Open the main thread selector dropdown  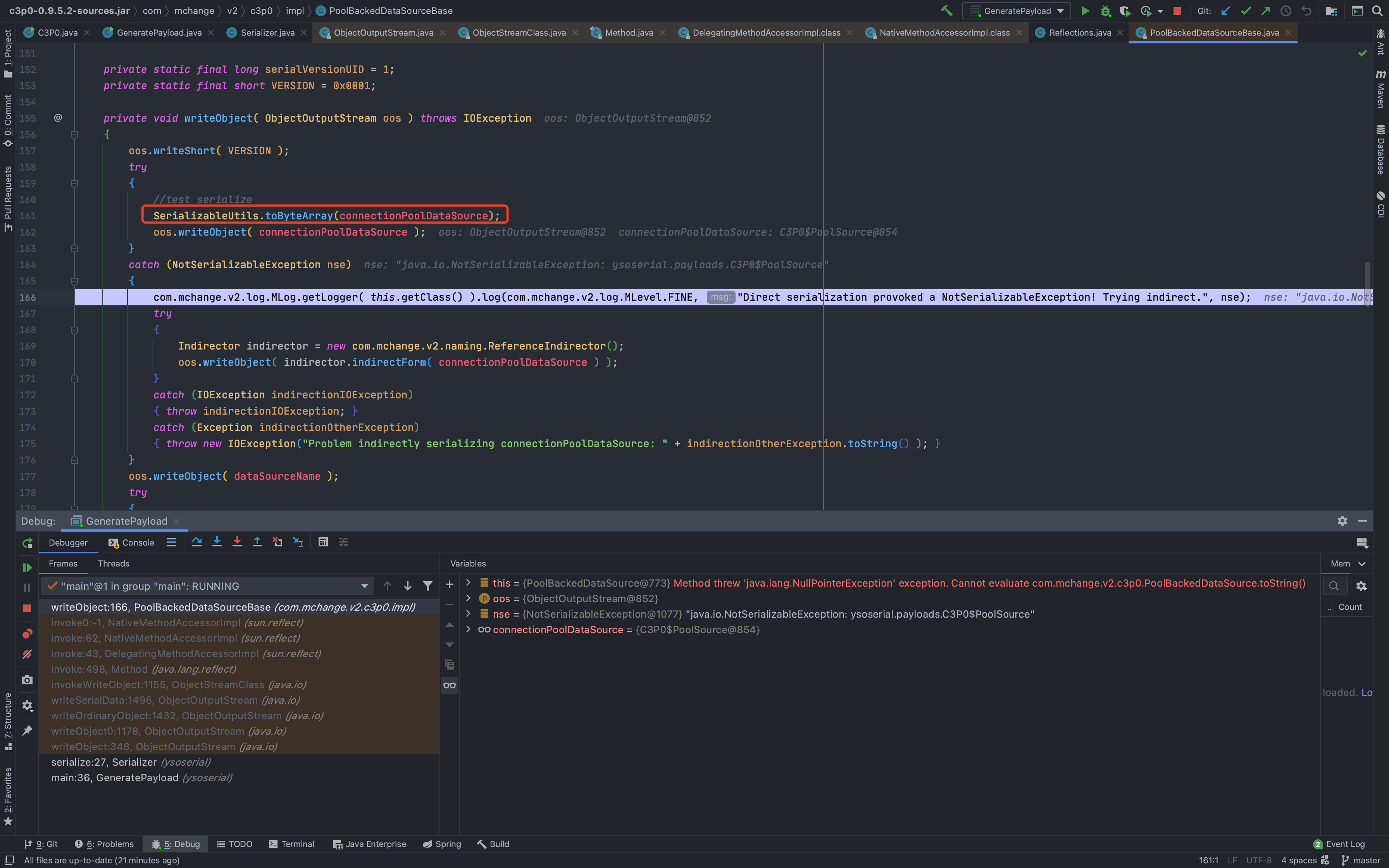point(364,586)
